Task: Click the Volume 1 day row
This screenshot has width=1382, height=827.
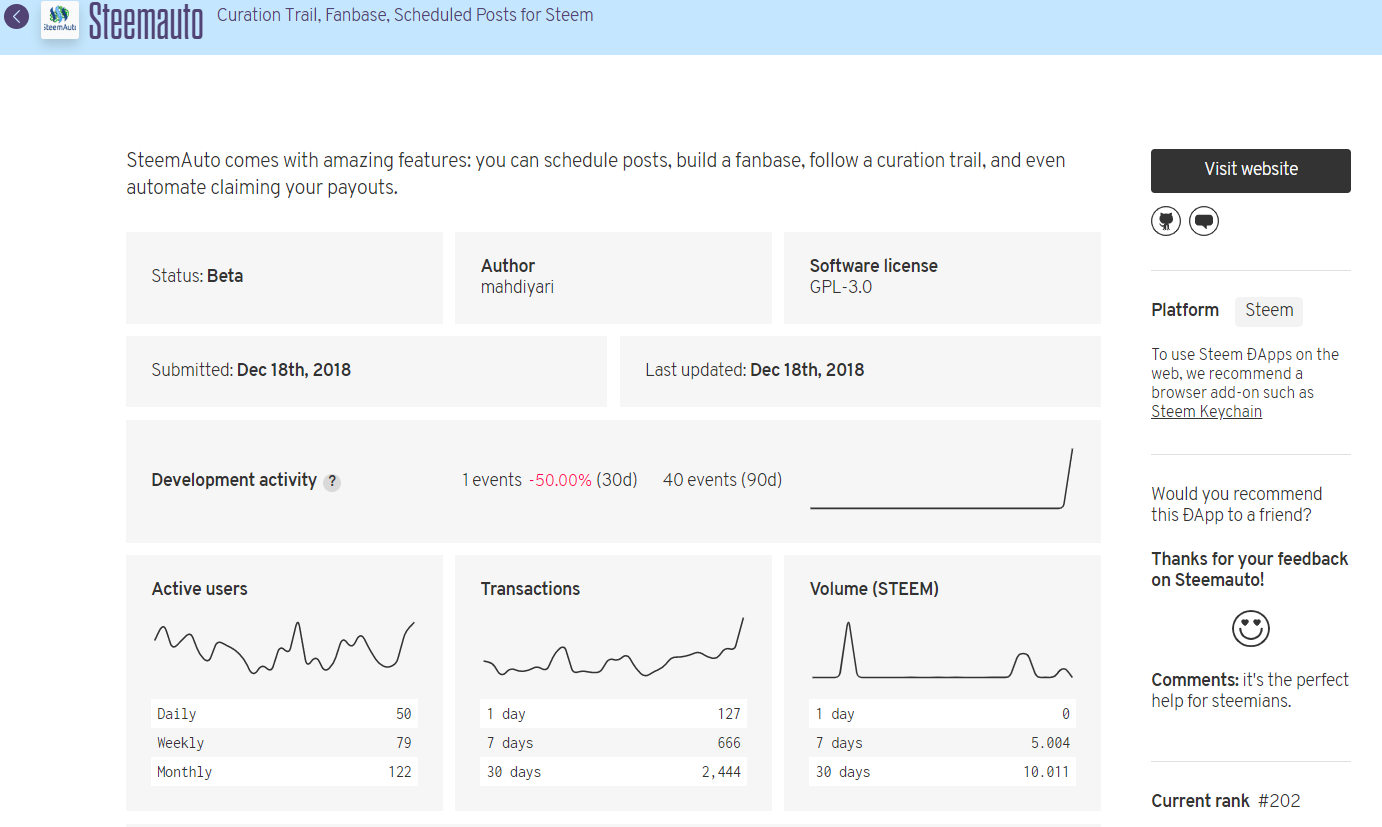Action: click(x=942, y=714)
